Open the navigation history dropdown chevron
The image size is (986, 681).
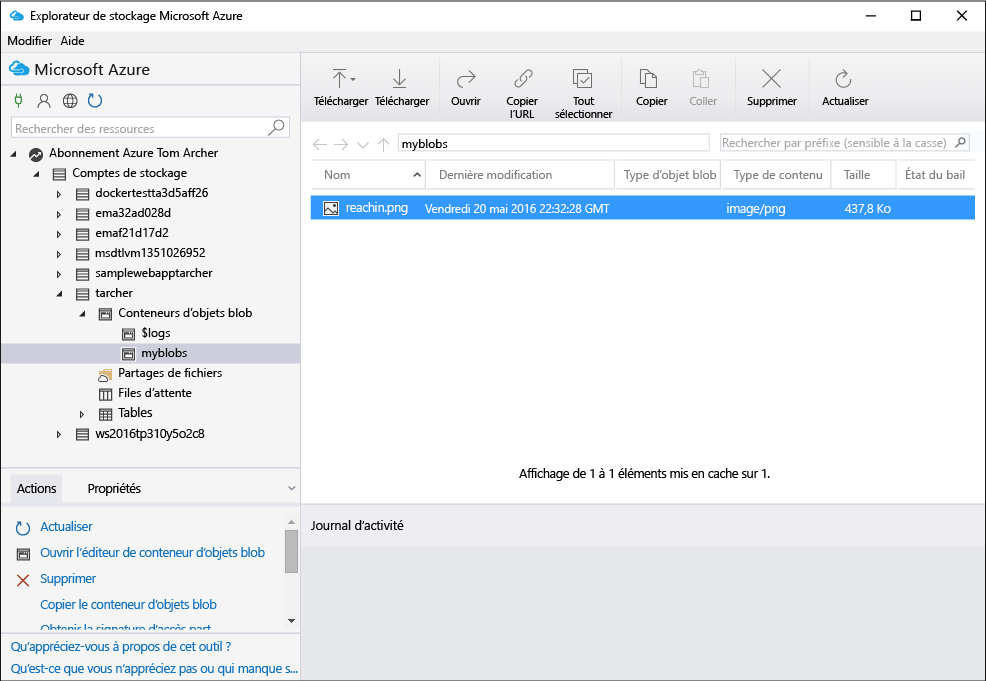pos(363,145)
